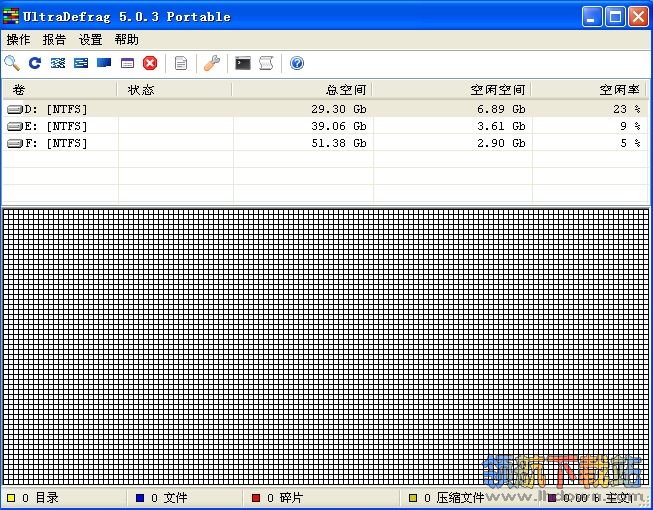Click the 空闲率 column header
The image size is (653, 510).
click(589, 90)
